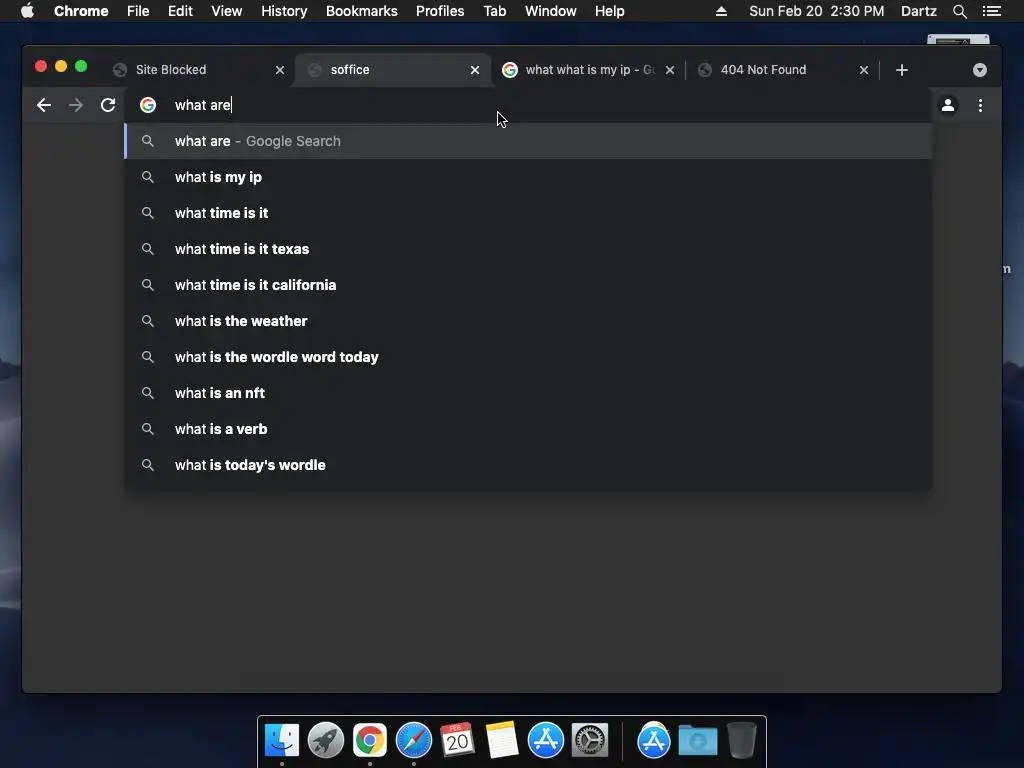Close the 'what what is my ip' tab
Image resolution: width=1024 pixels, height=768 pixels.
(669, 70)
